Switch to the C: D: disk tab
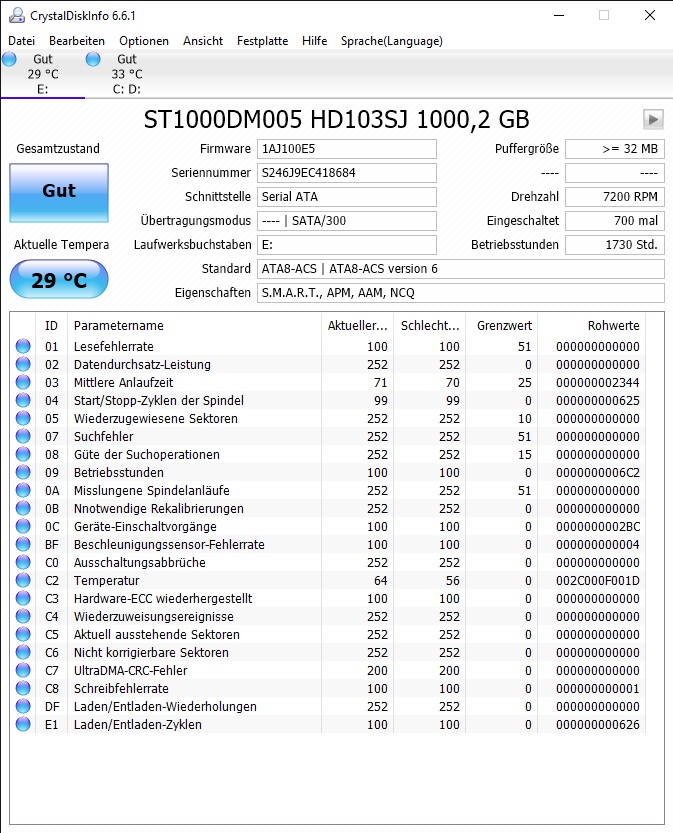This screenshot has height=833, width=673. 126,74
